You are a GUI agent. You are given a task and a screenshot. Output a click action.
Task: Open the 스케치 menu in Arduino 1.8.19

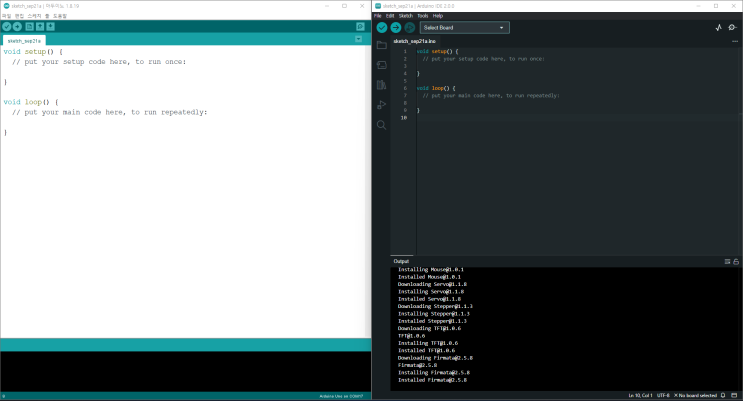coord(34,16)
